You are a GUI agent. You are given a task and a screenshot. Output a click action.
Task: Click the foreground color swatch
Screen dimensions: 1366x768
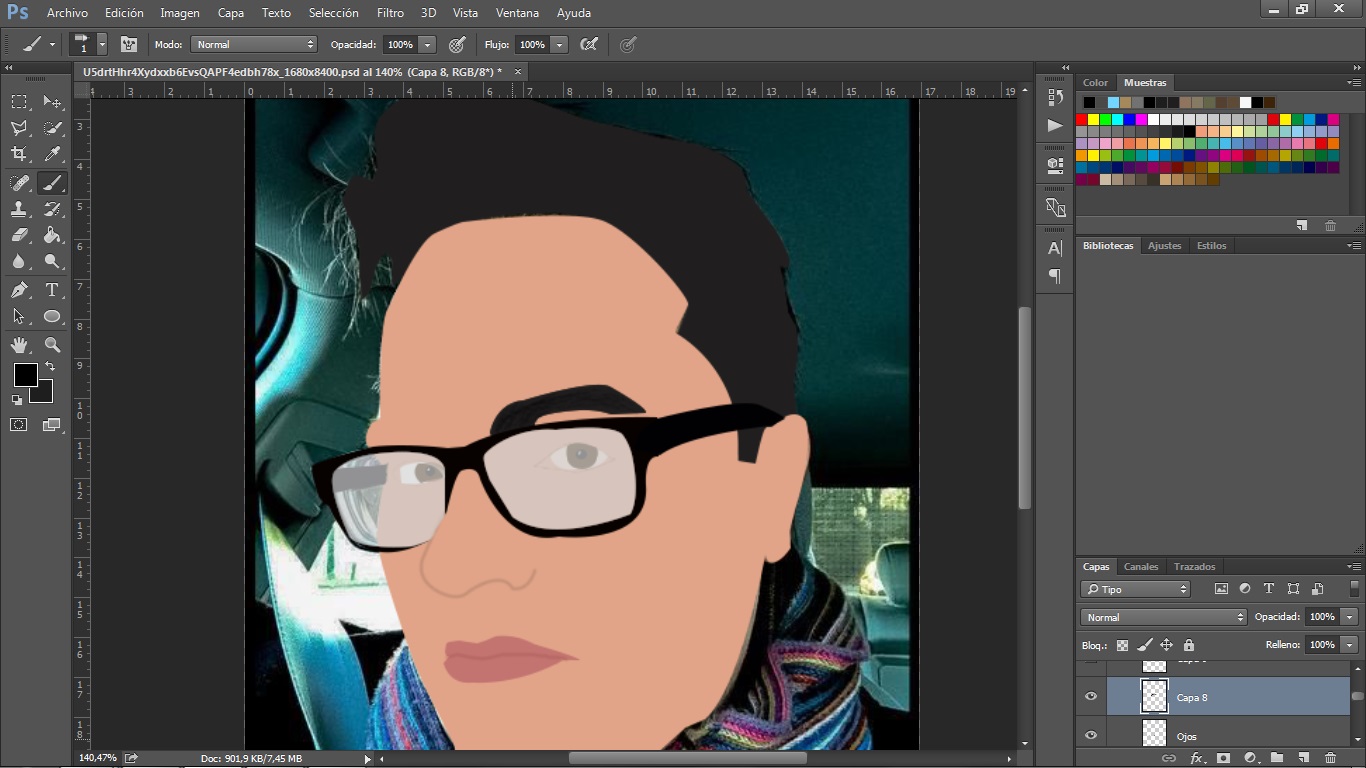[25, 375]
